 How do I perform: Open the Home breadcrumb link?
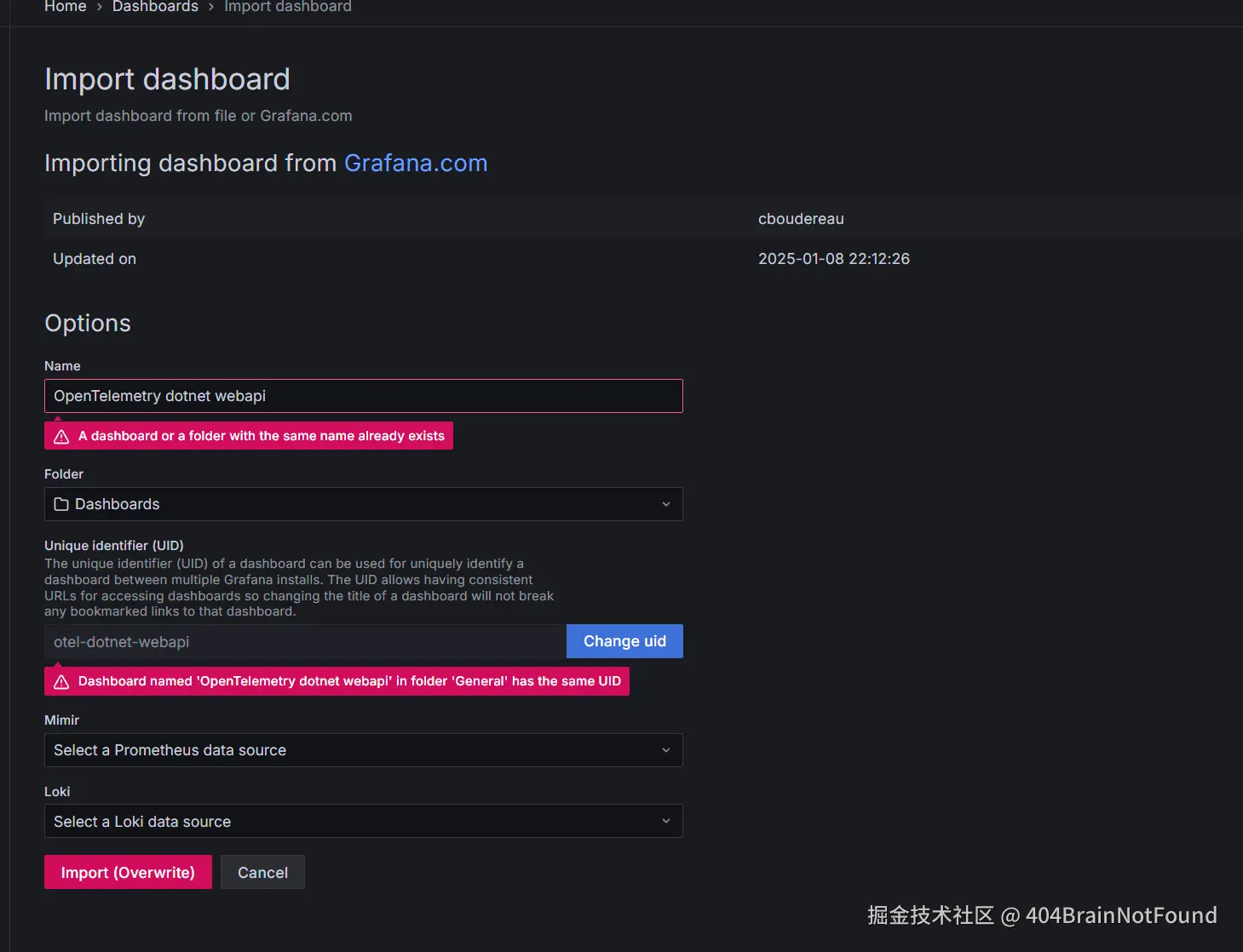[x=66, y=7]
